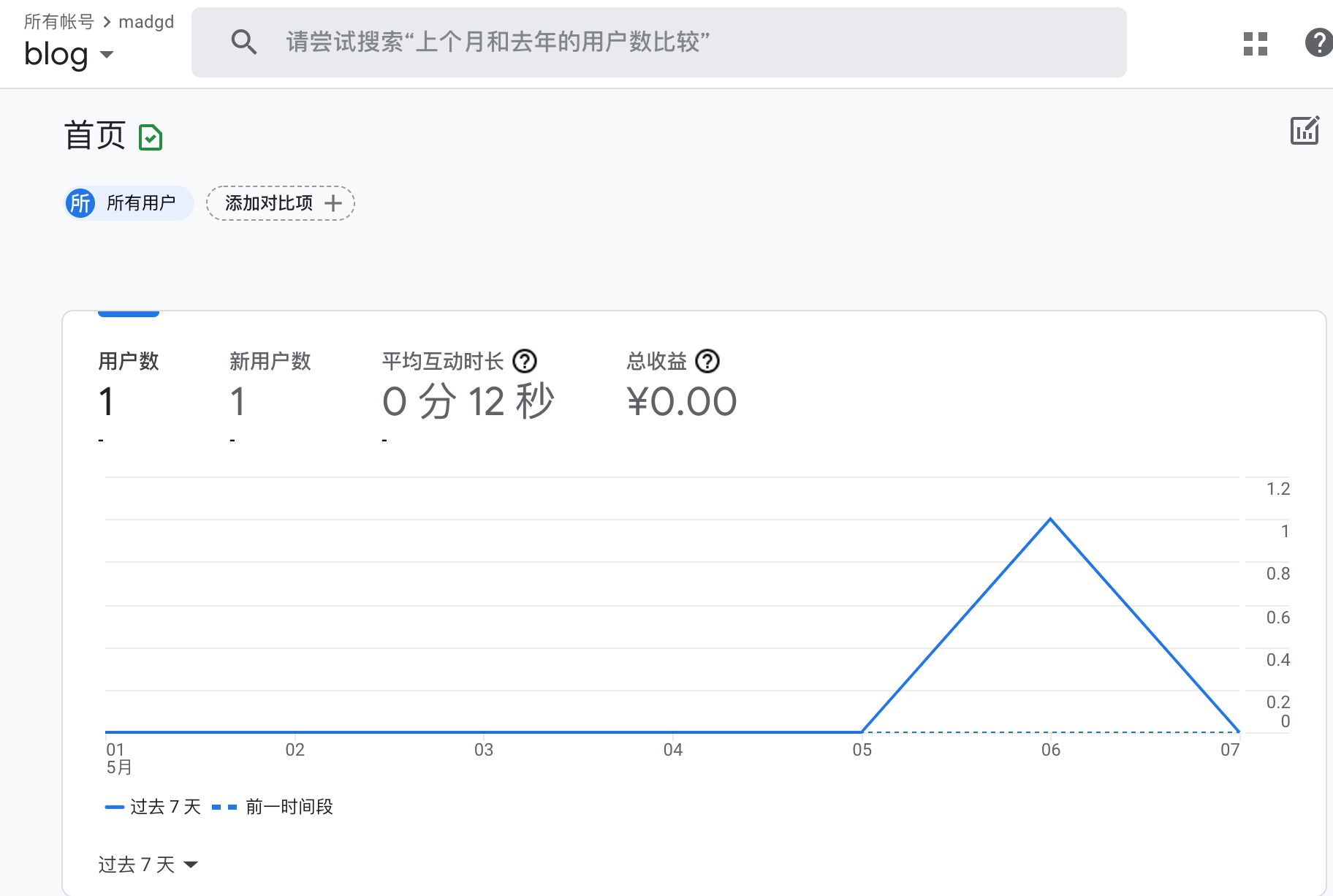This screenshot has width=1333, height=896.
Task: Click the chart peak at date 06
Action: click(1050, 520)
